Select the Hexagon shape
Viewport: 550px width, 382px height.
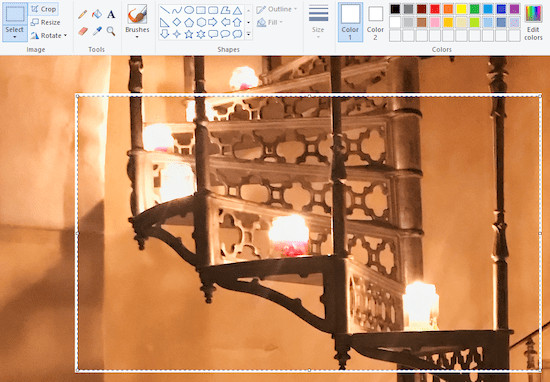(x=201, y=22)
